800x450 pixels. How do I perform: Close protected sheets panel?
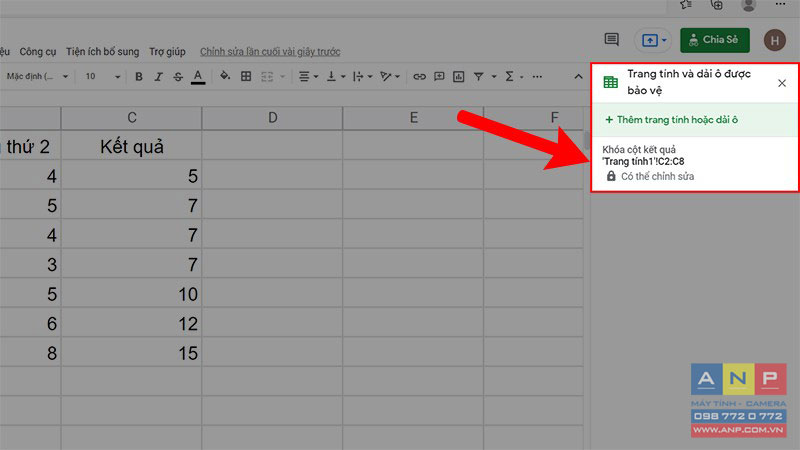(x=782, y=83)
